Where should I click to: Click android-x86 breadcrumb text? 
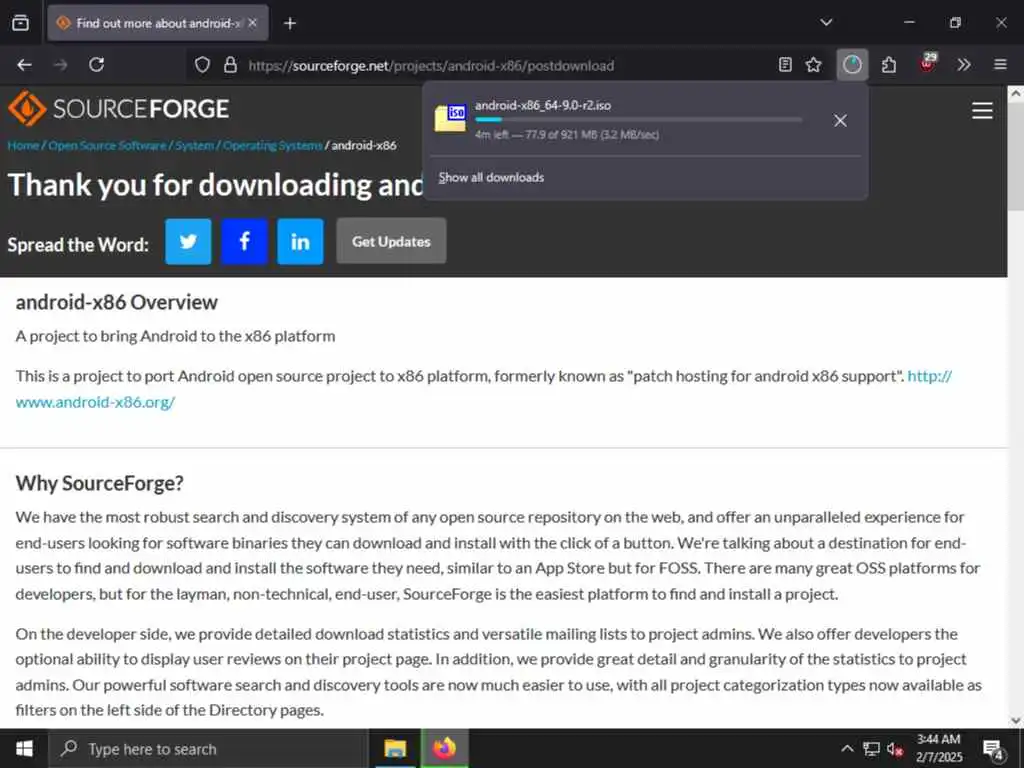pyautogui.click(x=364, y=145)
